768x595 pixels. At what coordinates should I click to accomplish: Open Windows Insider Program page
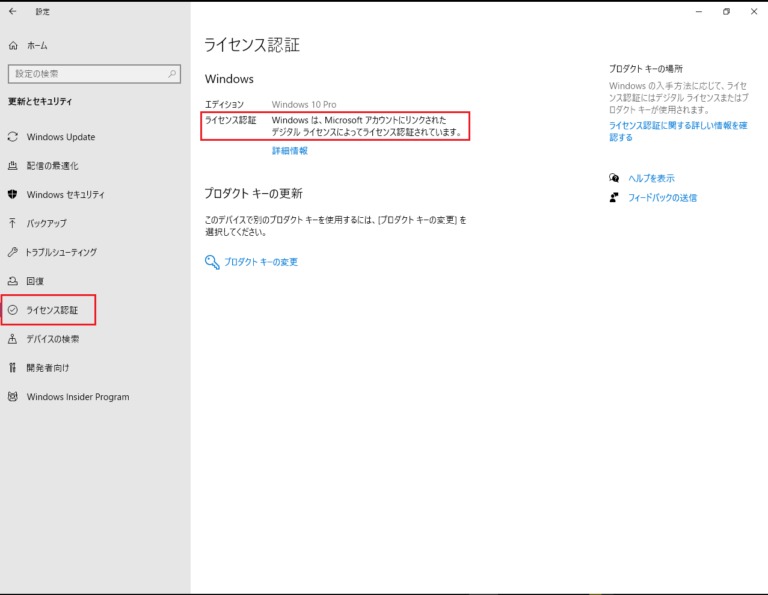[x=78, y=397]
